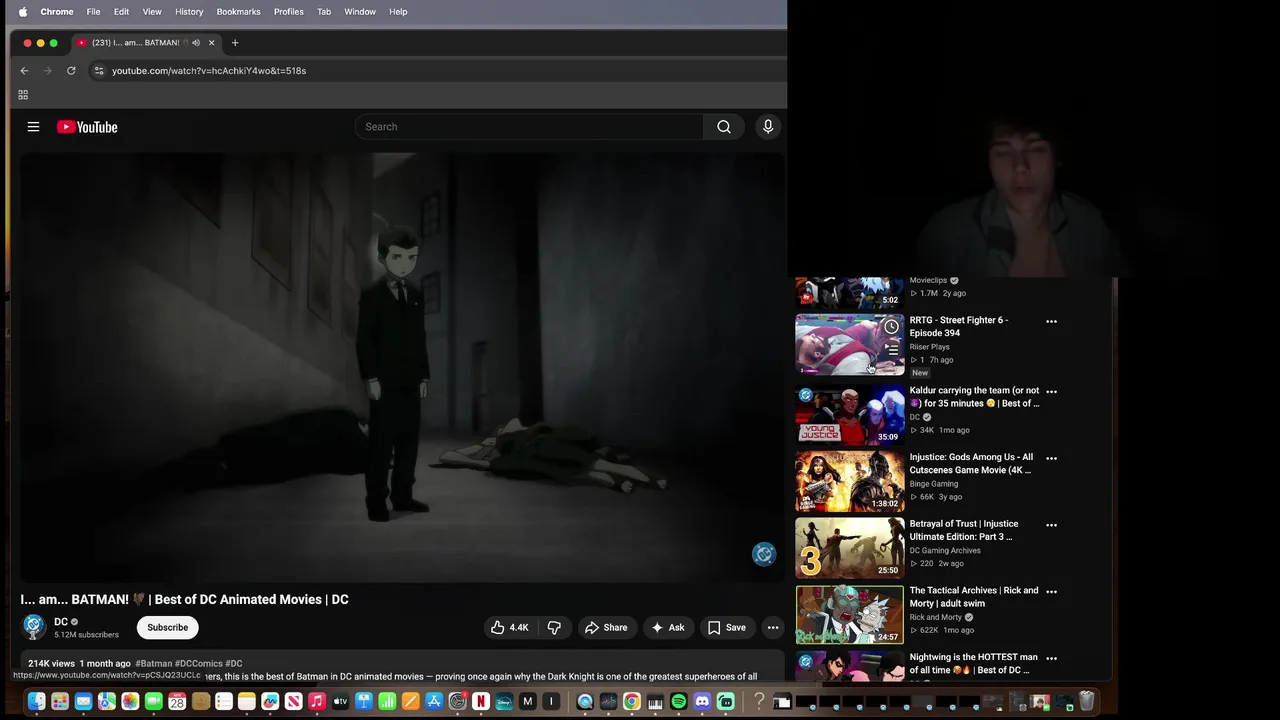Open App Store in the Dock
Viewport: 1280px width, 720px height.
434,702
